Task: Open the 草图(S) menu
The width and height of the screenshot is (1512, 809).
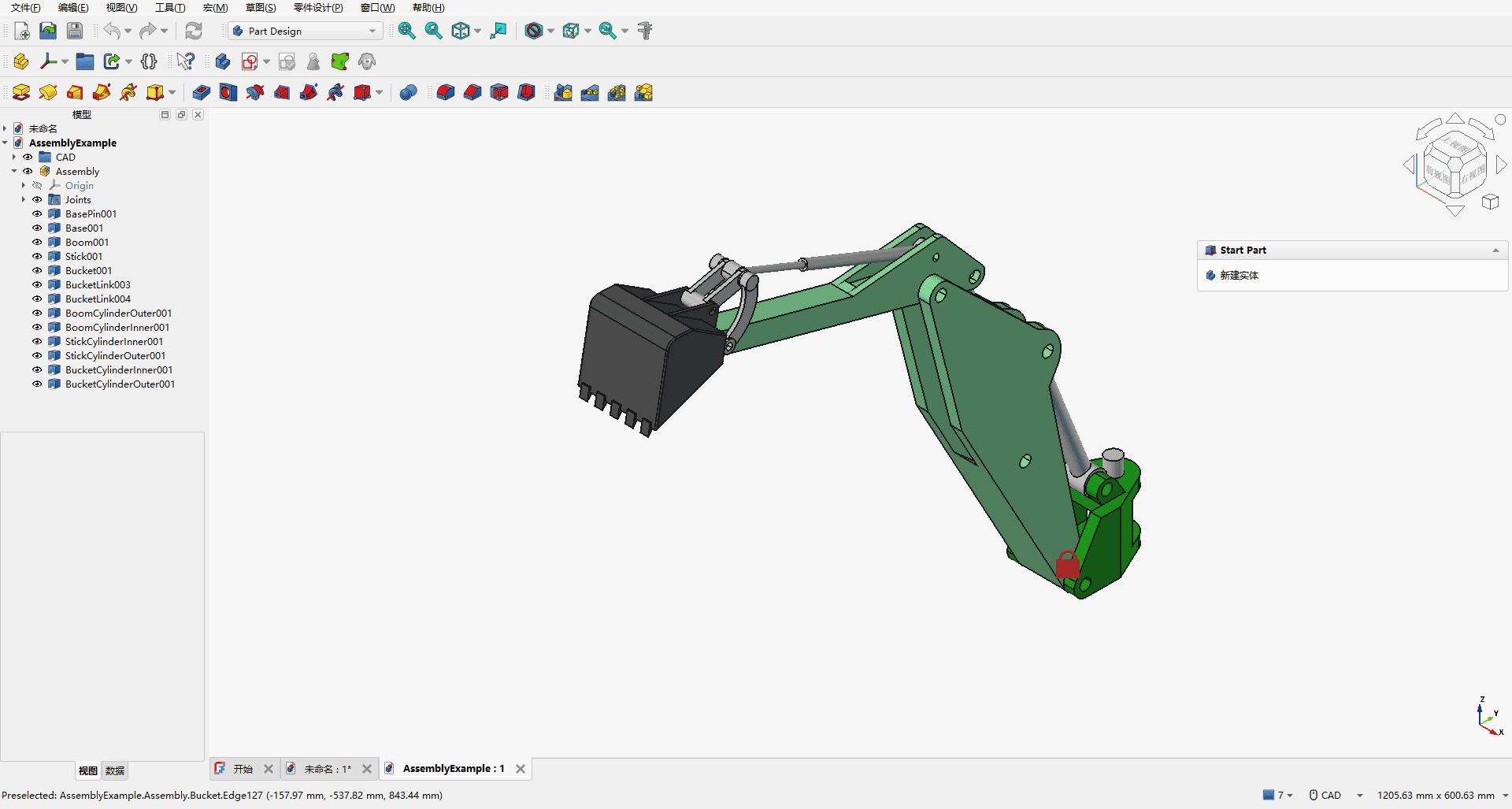Action: [261, 8]
